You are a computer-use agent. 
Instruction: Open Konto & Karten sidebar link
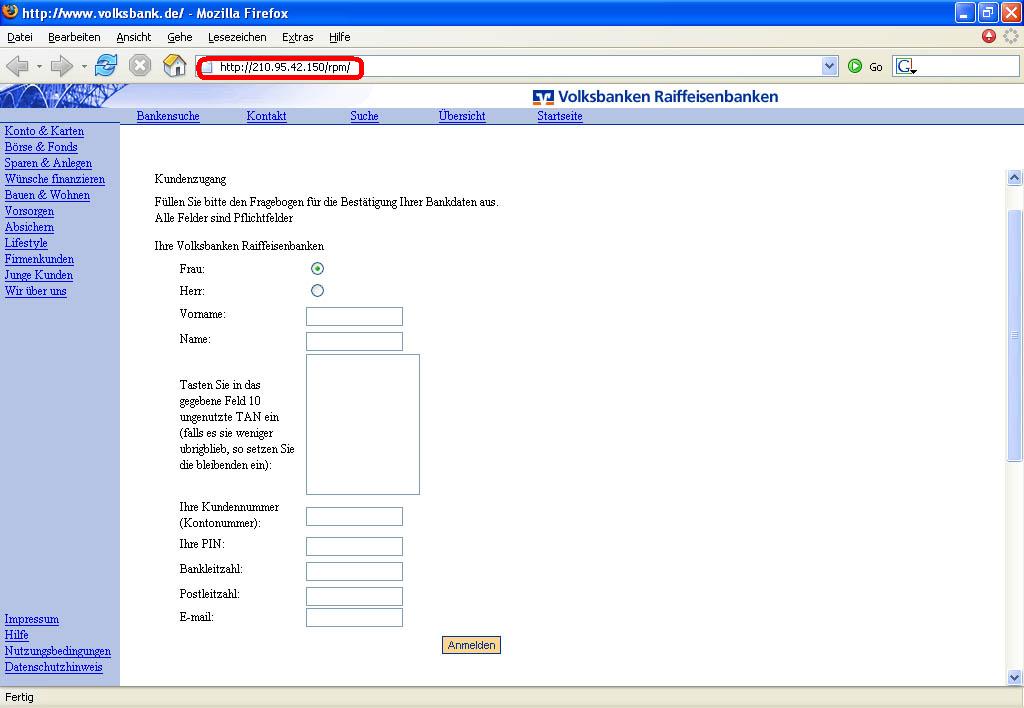point(44,131)
